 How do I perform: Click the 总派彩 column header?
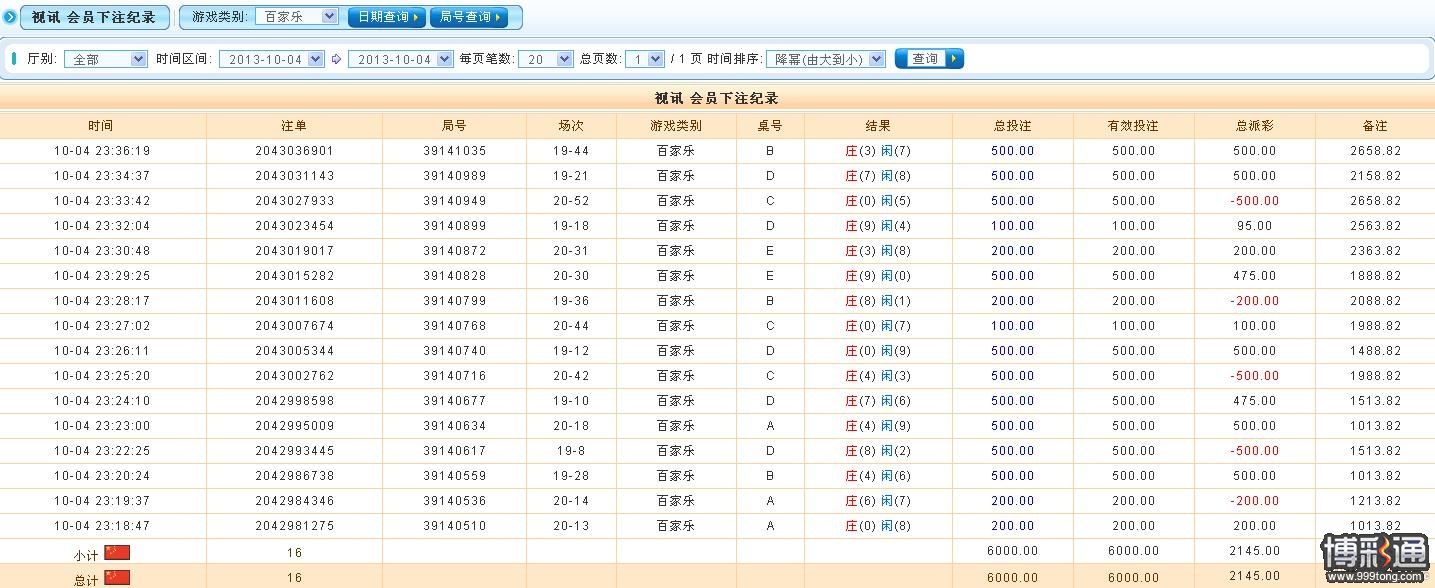1254,126
